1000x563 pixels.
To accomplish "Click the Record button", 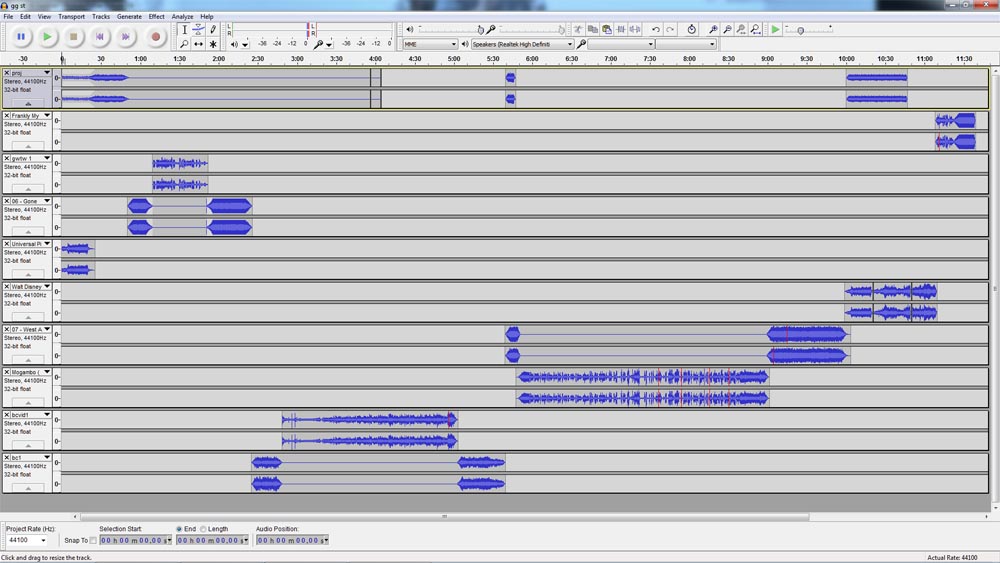I will pyautogui.click(x=155, y=37).
